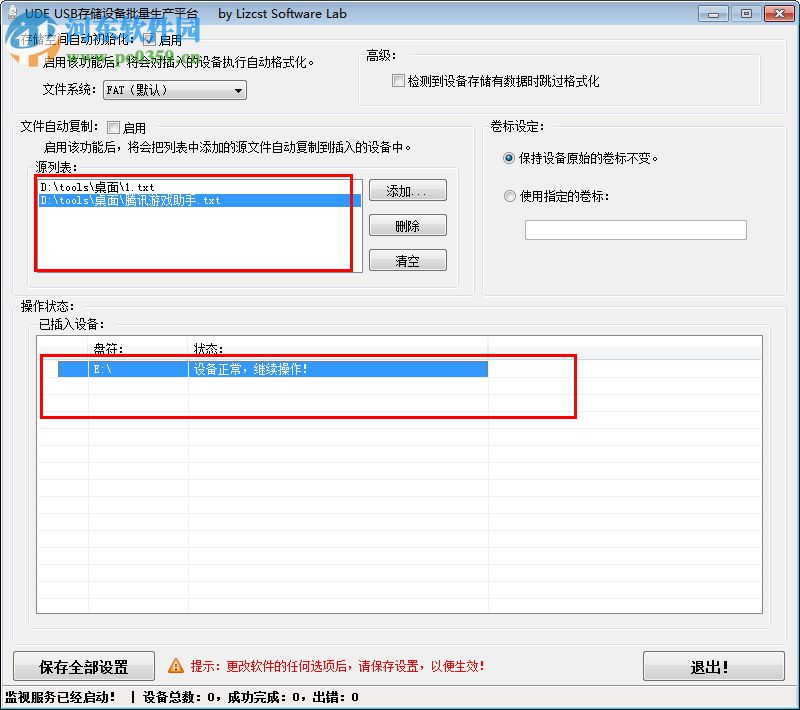Screen dimensions: 800x710
Task: Check 检测到设备存储有数据时跳过格式化 option
Action: click(396, 81)
